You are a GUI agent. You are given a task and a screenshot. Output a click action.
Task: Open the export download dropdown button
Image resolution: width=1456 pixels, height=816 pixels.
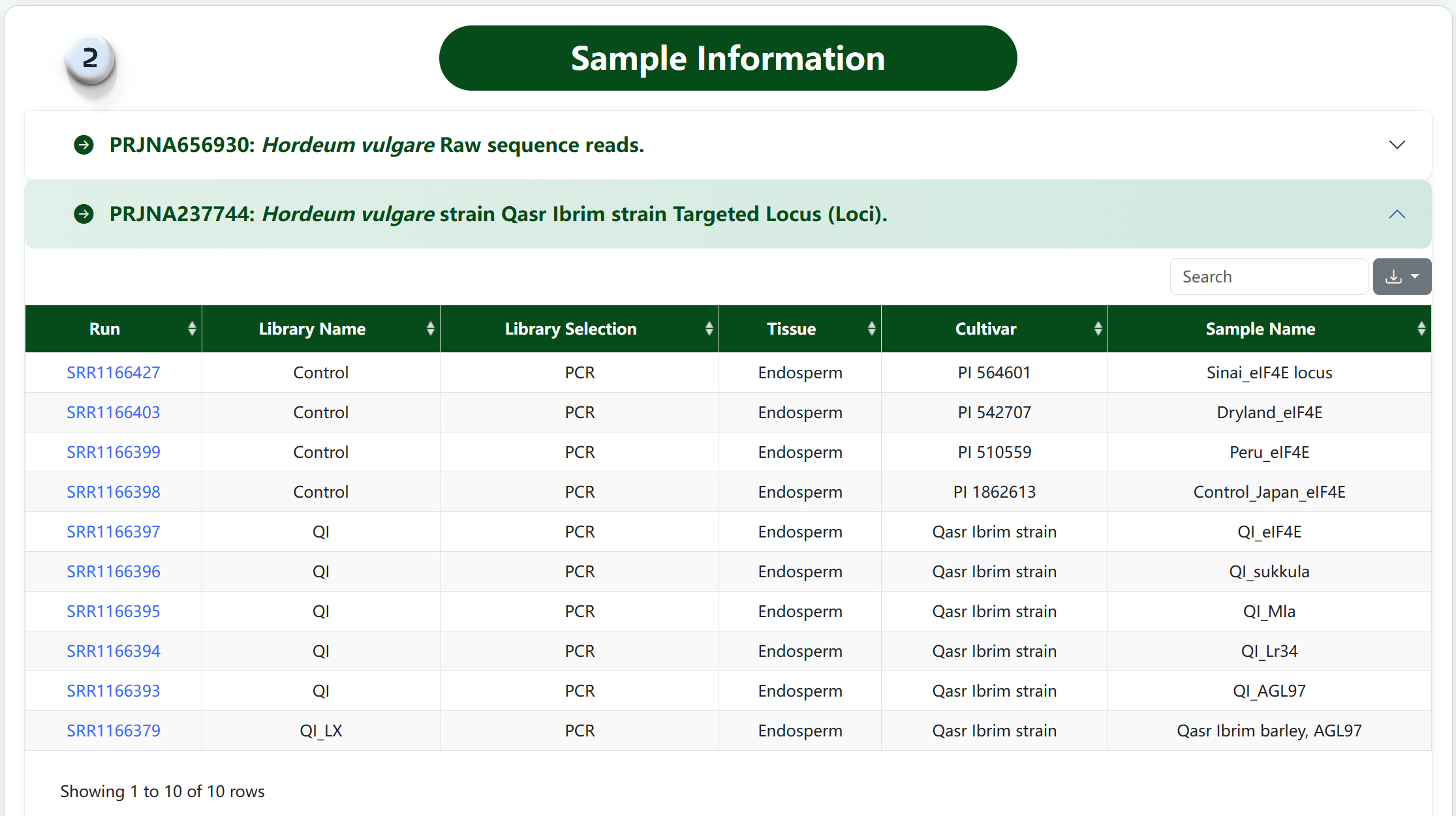(1402, 277)
